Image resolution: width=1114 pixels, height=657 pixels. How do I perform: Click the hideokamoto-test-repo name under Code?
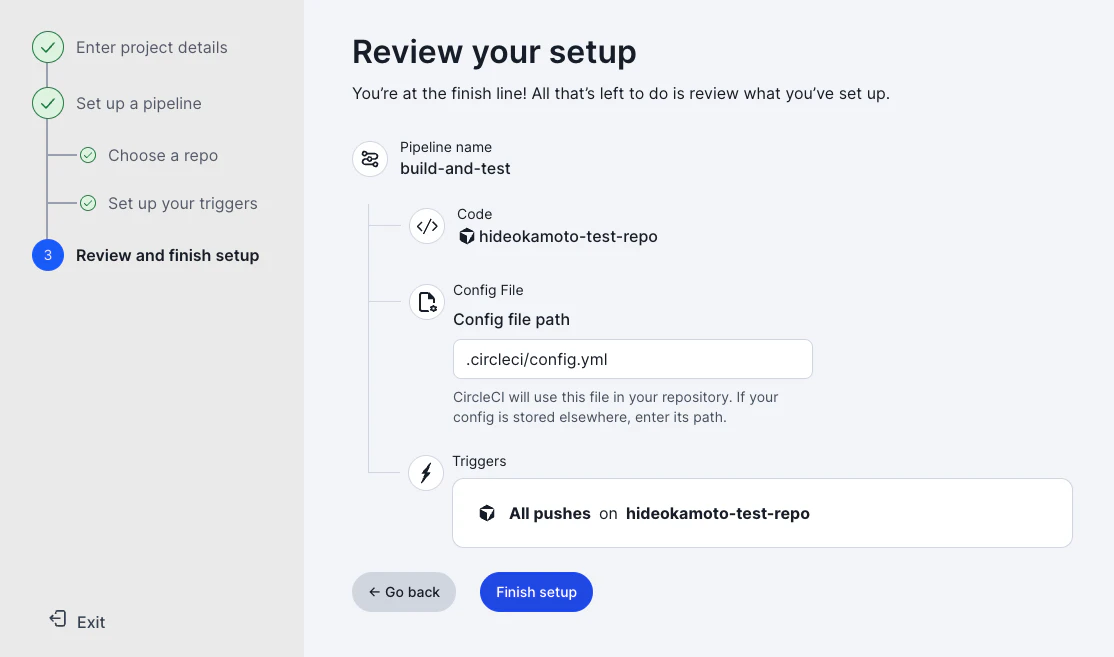pos(568,237)
